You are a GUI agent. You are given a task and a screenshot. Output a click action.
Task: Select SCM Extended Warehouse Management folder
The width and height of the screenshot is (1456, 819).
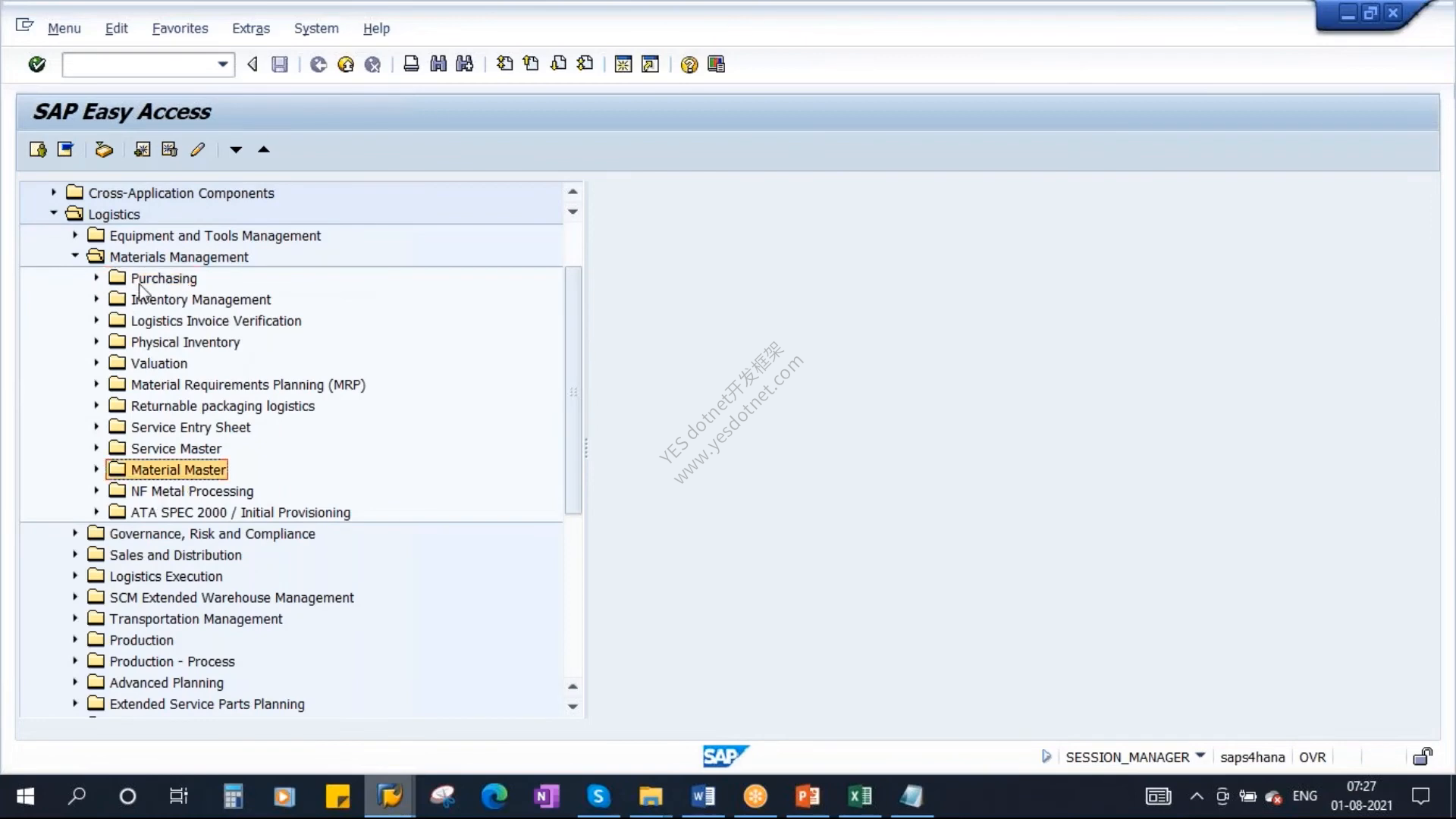231,598
